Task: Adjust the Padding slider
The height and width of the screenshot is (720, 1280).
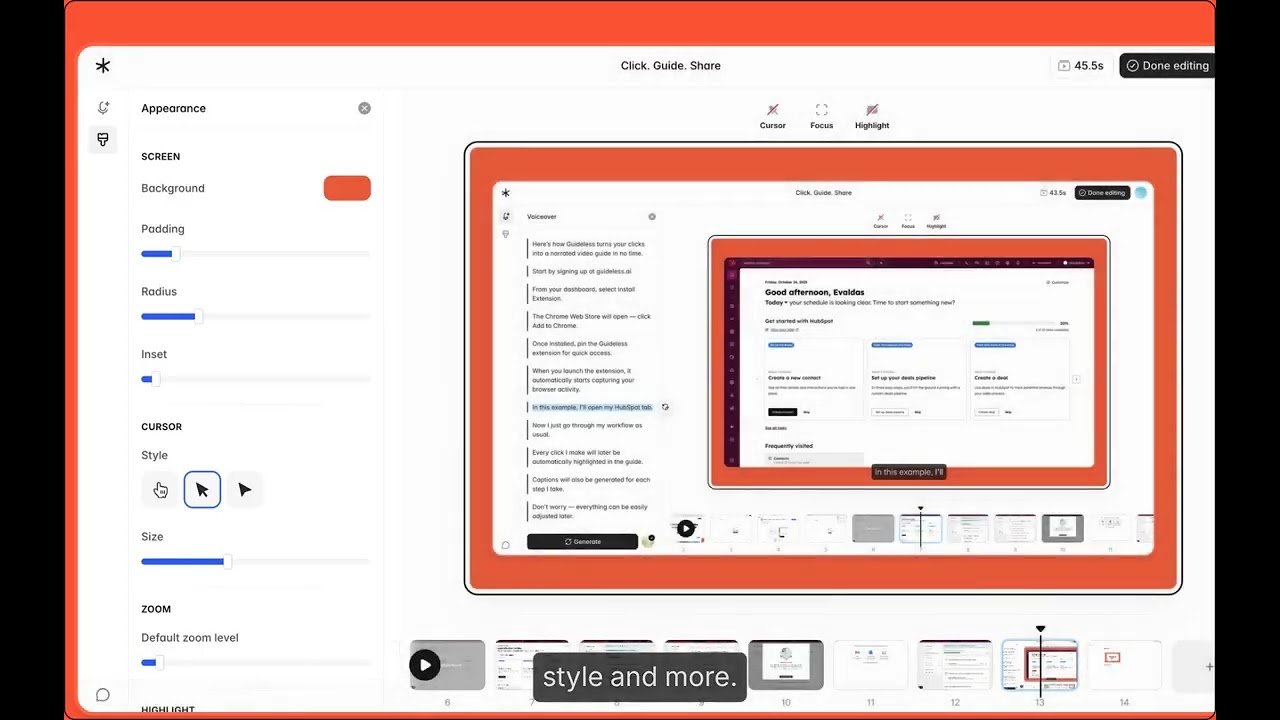Action: (x=256, y=254)
